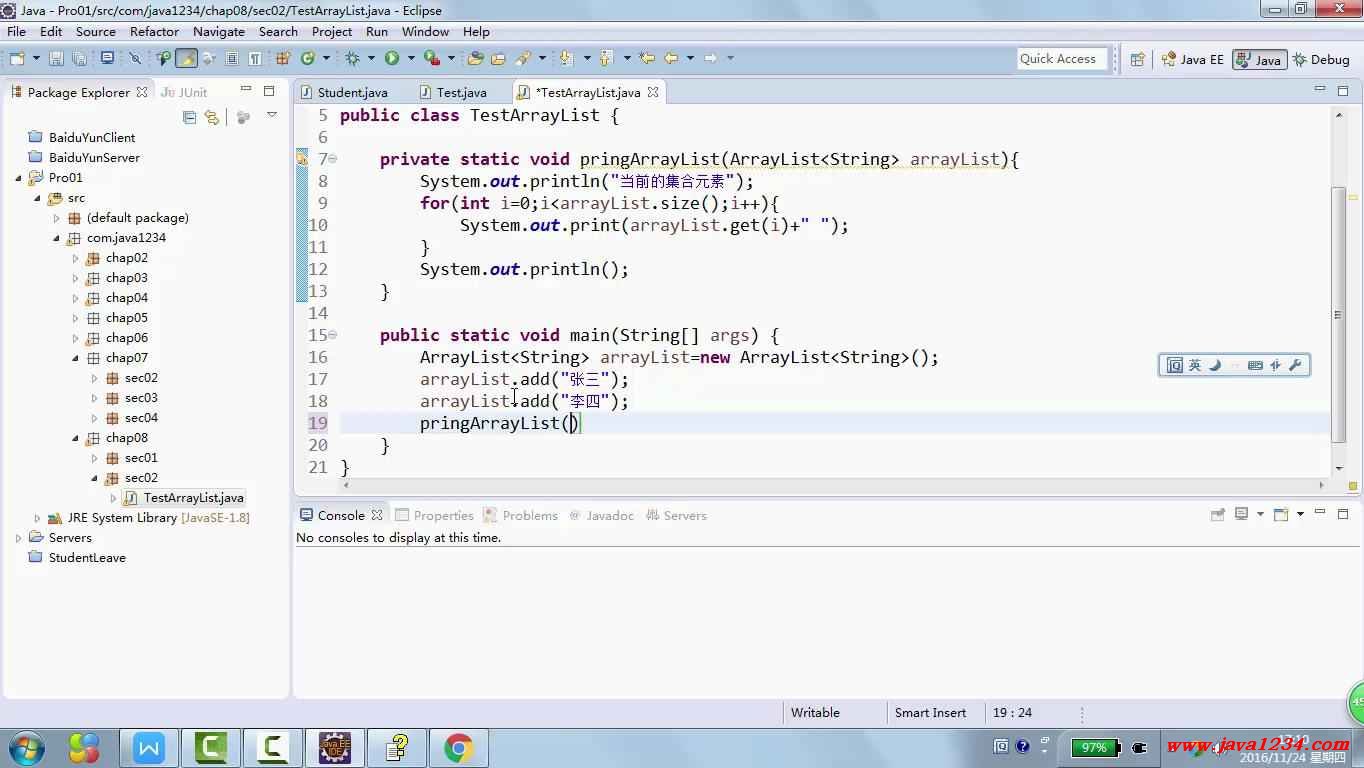Open the Refactor menu

pyautogui.click(x=154, y=31)
